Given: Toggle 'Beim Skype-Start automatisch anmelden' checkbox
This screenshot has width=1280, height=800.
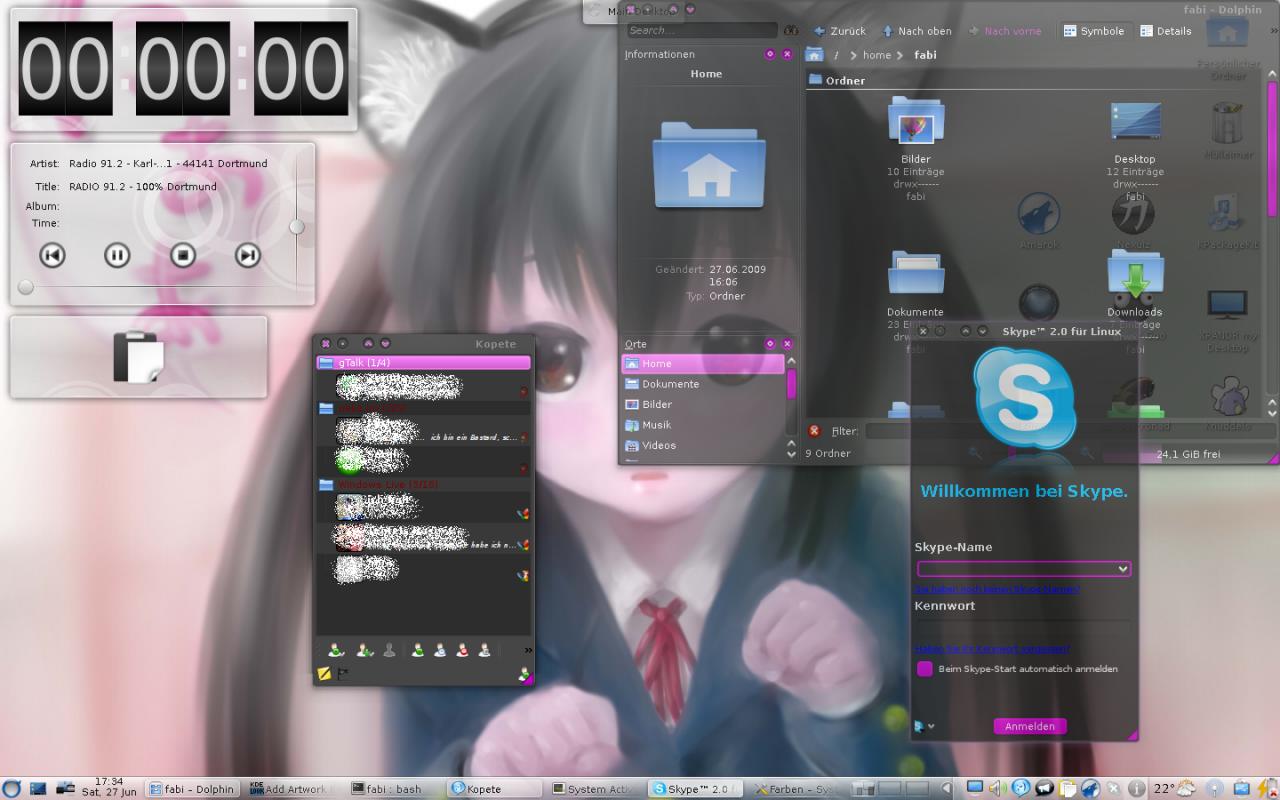Looking at the screenshot, I should [925, 669].
